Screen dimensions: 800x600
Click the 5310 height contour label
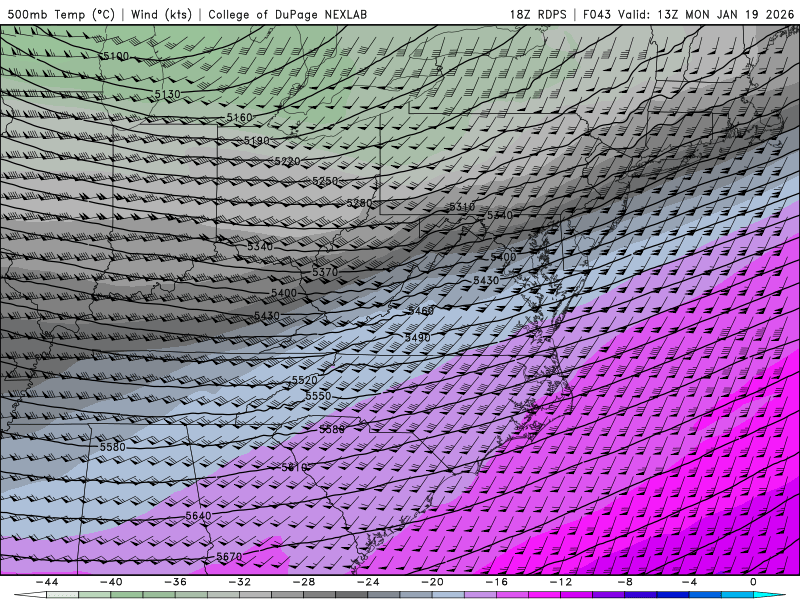point(462,207)
